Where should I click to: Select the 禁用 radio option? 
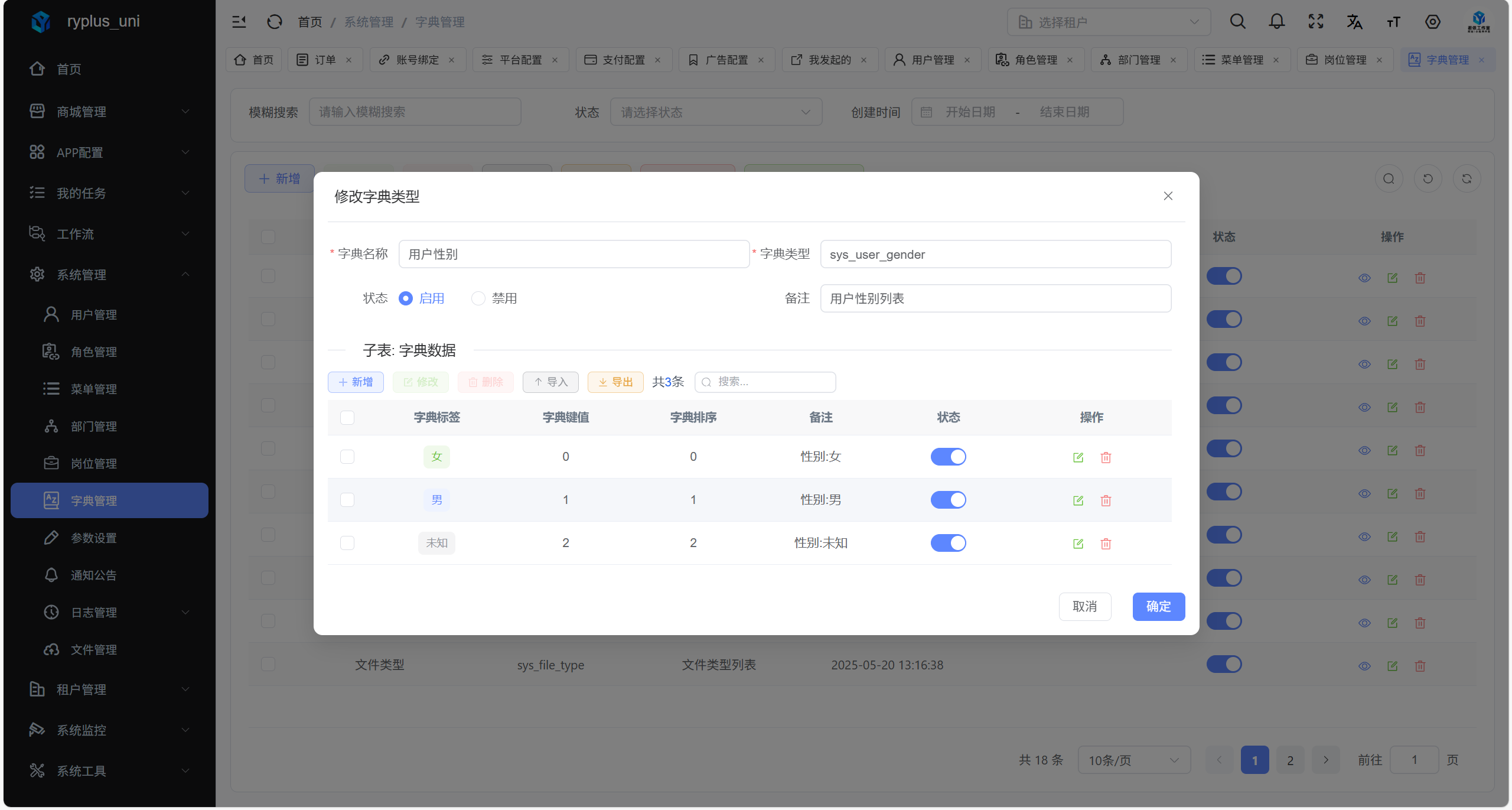[x=478, y=298]
